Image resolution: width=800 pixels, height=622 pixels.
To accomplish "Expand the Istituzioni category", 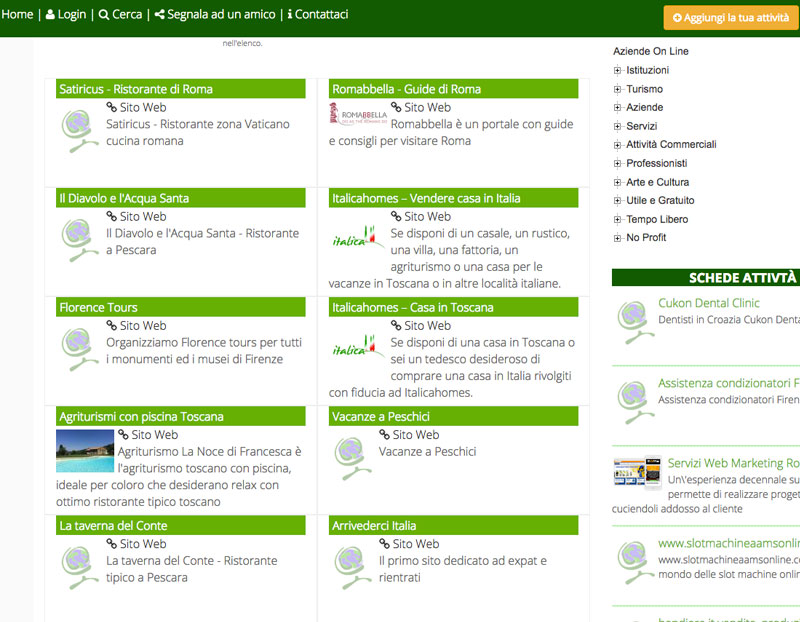I will [617, 70].
